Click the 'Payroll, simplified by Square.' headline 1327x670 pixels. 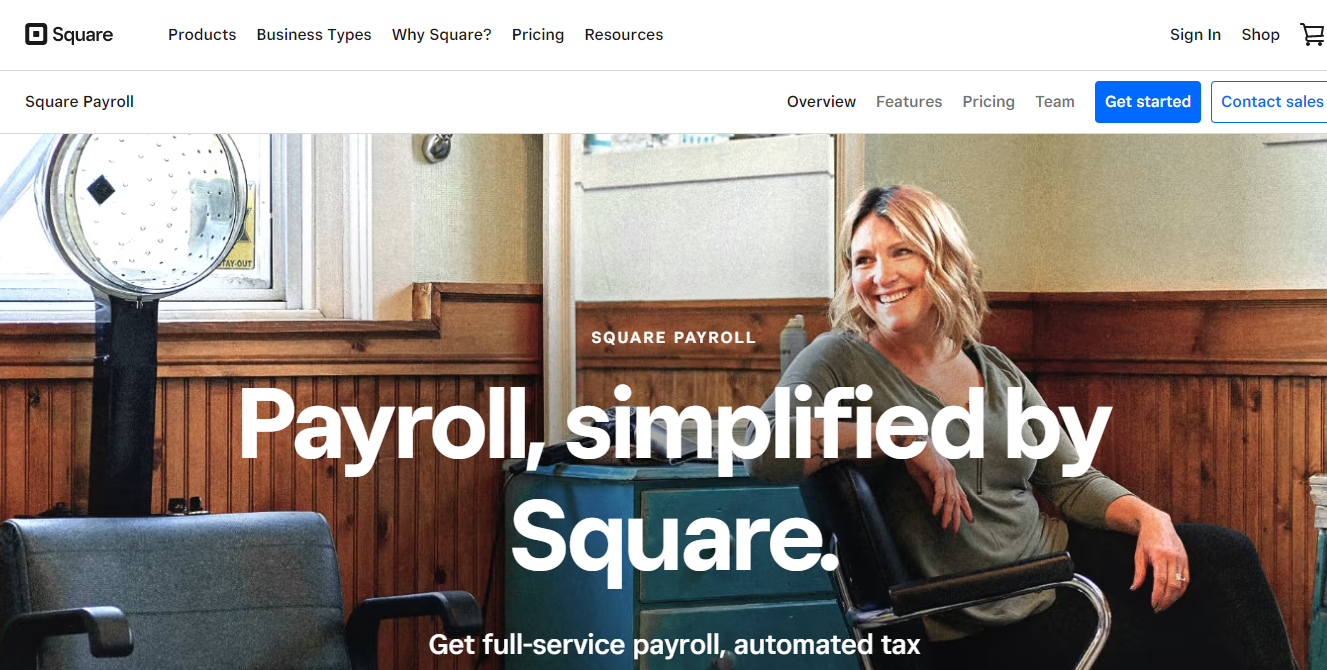point(673,480)
